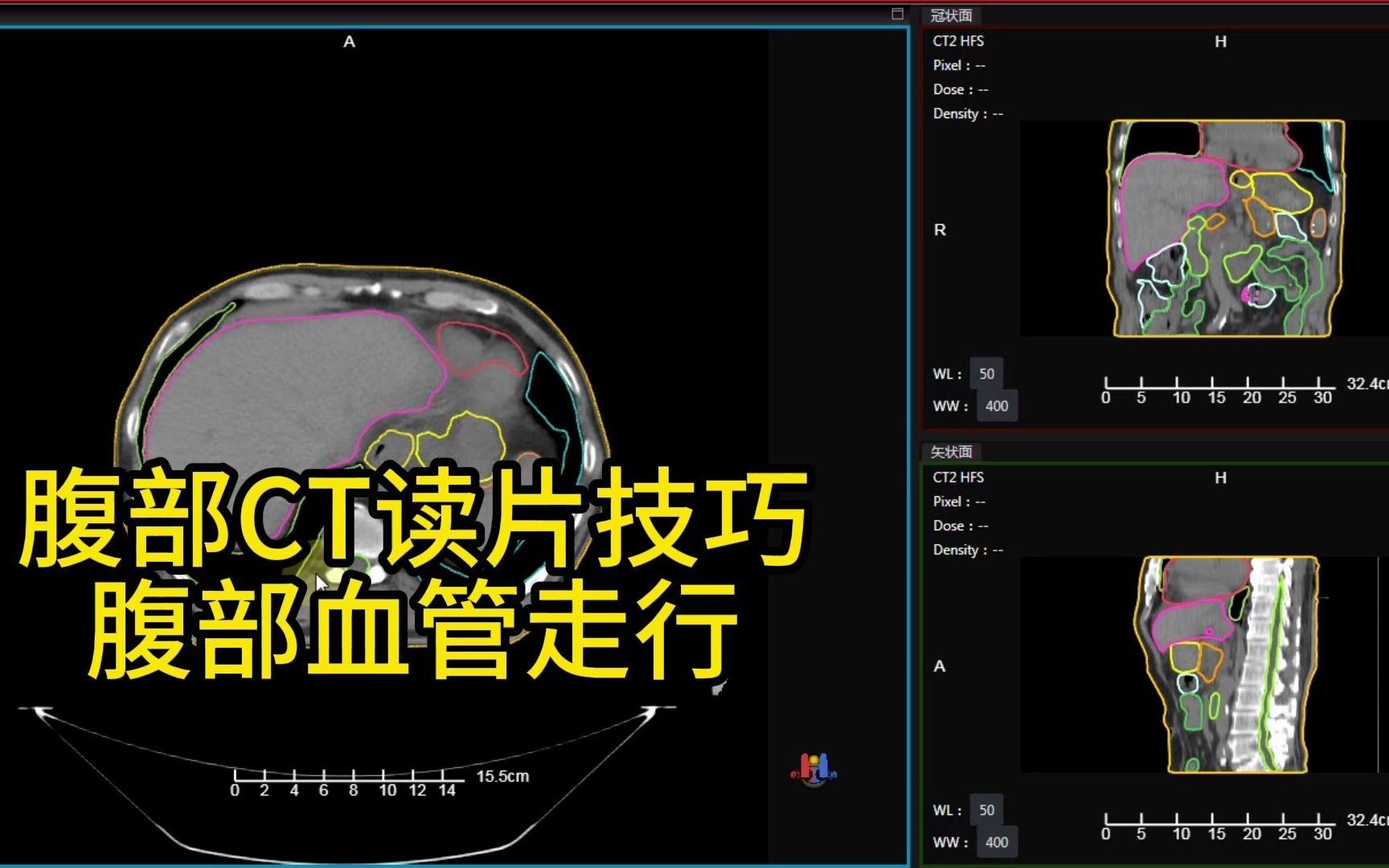Click the R orientation marker in coronal view

[x=940, y=230]
